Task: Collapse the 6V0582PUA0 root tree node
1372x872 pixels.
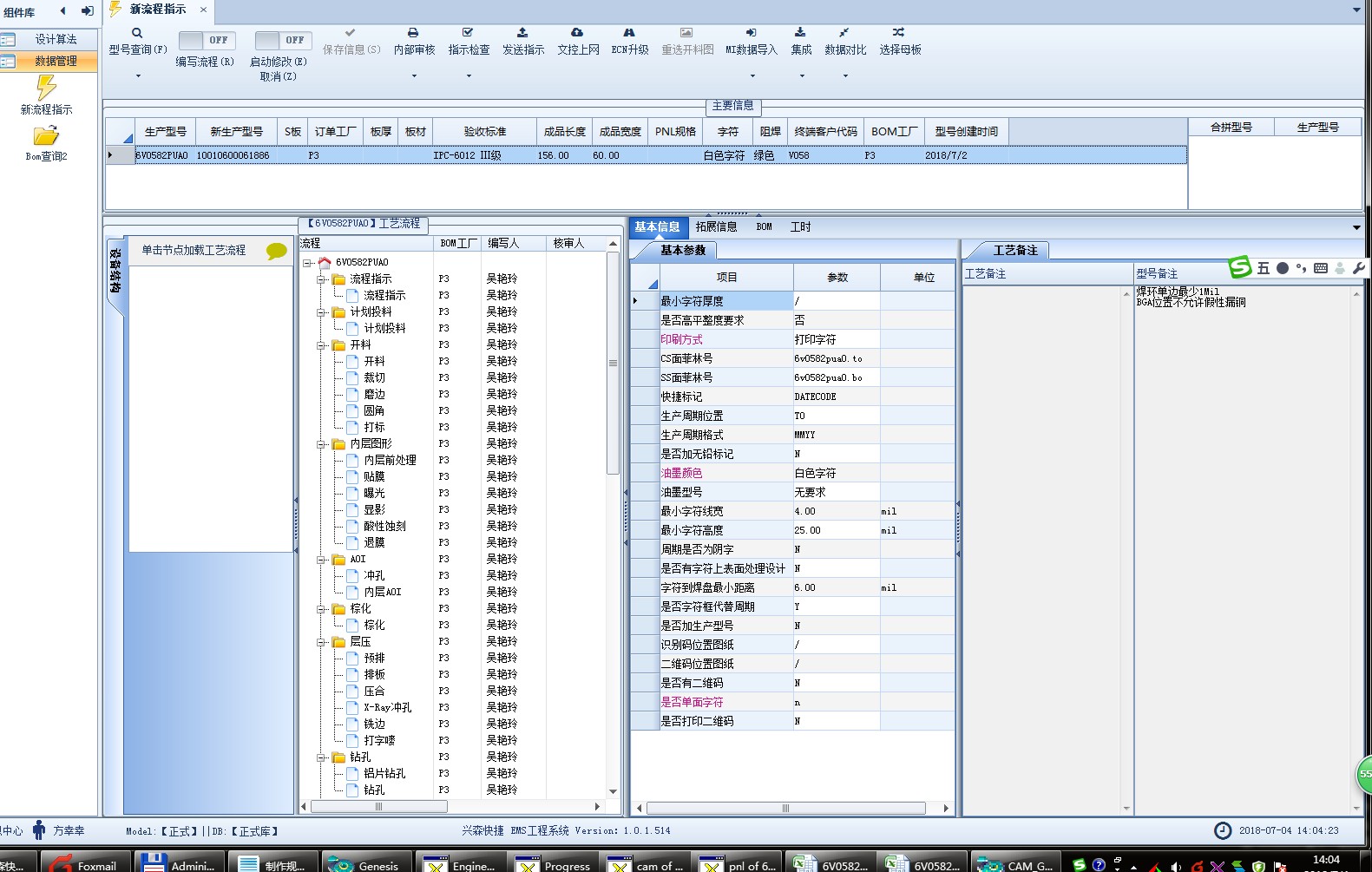Action: tap(307, 262)
